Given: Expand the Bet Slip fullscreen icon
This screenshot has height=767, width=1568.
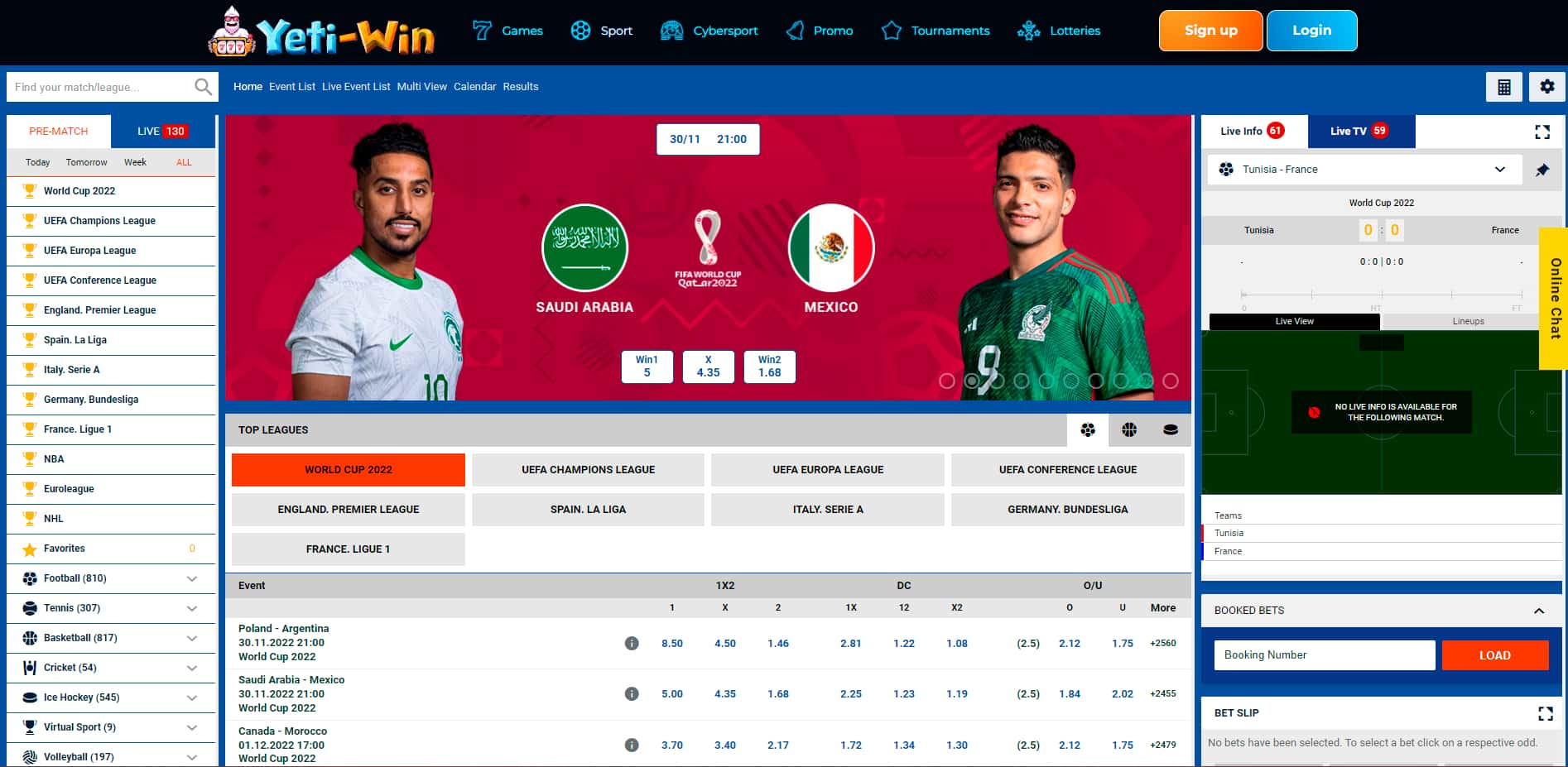Looking at the screenshot, I should (x=1545, y=713).
